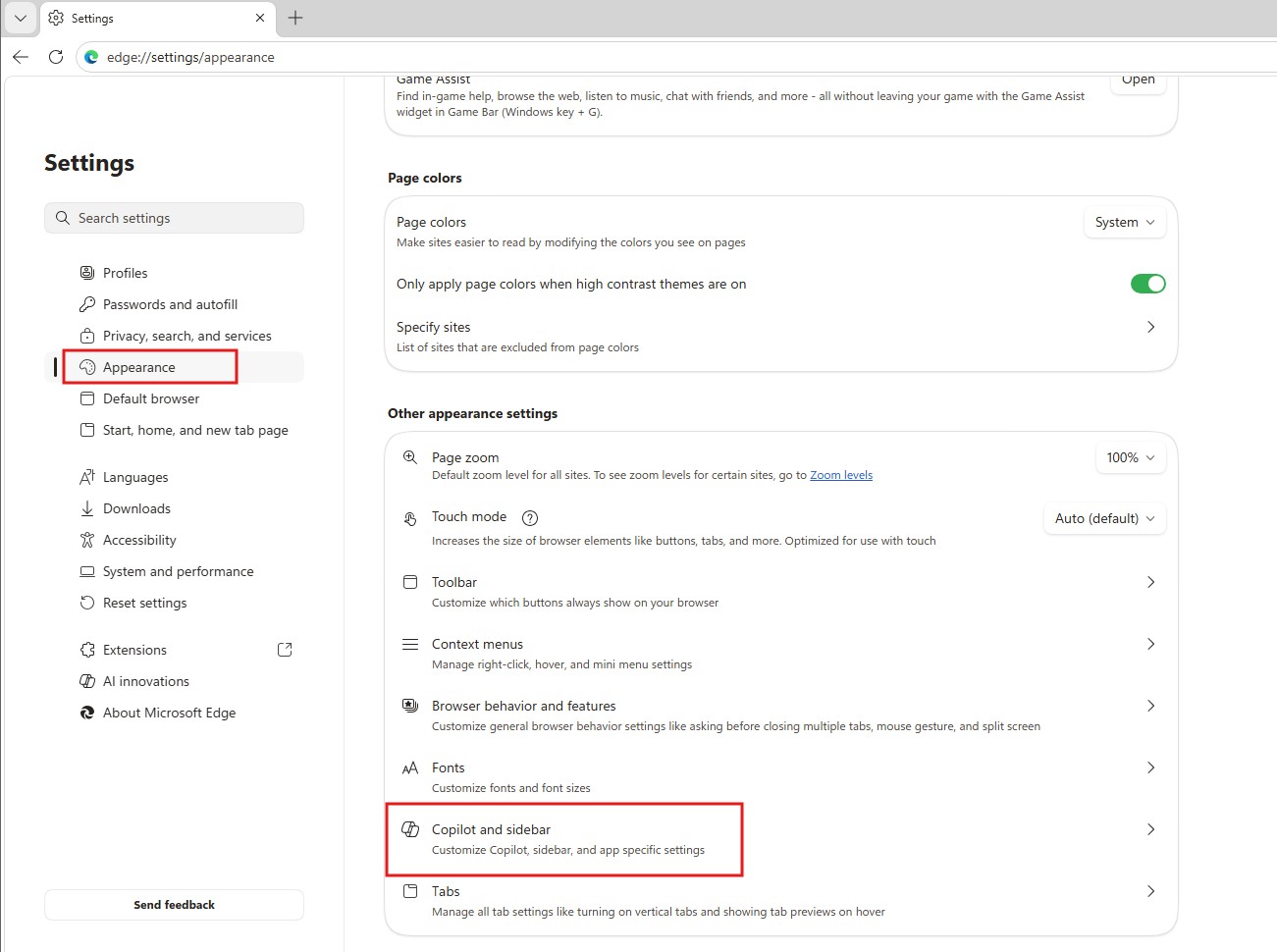The width and height of the screenshot is (1277, 952).
Task: Click the reload page icon
Action: (x=56, y=57)
